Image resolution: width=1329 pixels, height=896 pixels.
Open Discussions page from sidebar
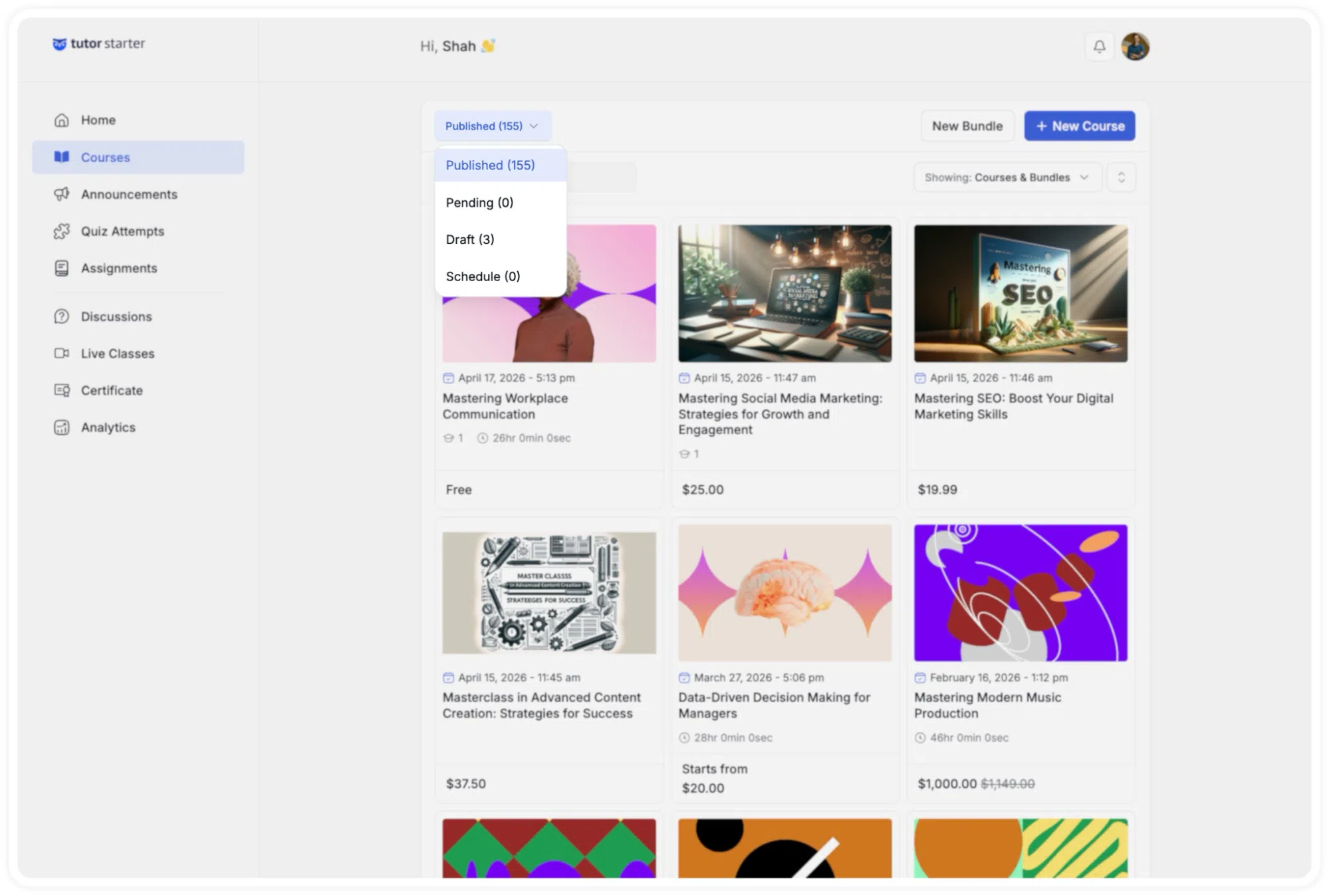tap(138, 316)
